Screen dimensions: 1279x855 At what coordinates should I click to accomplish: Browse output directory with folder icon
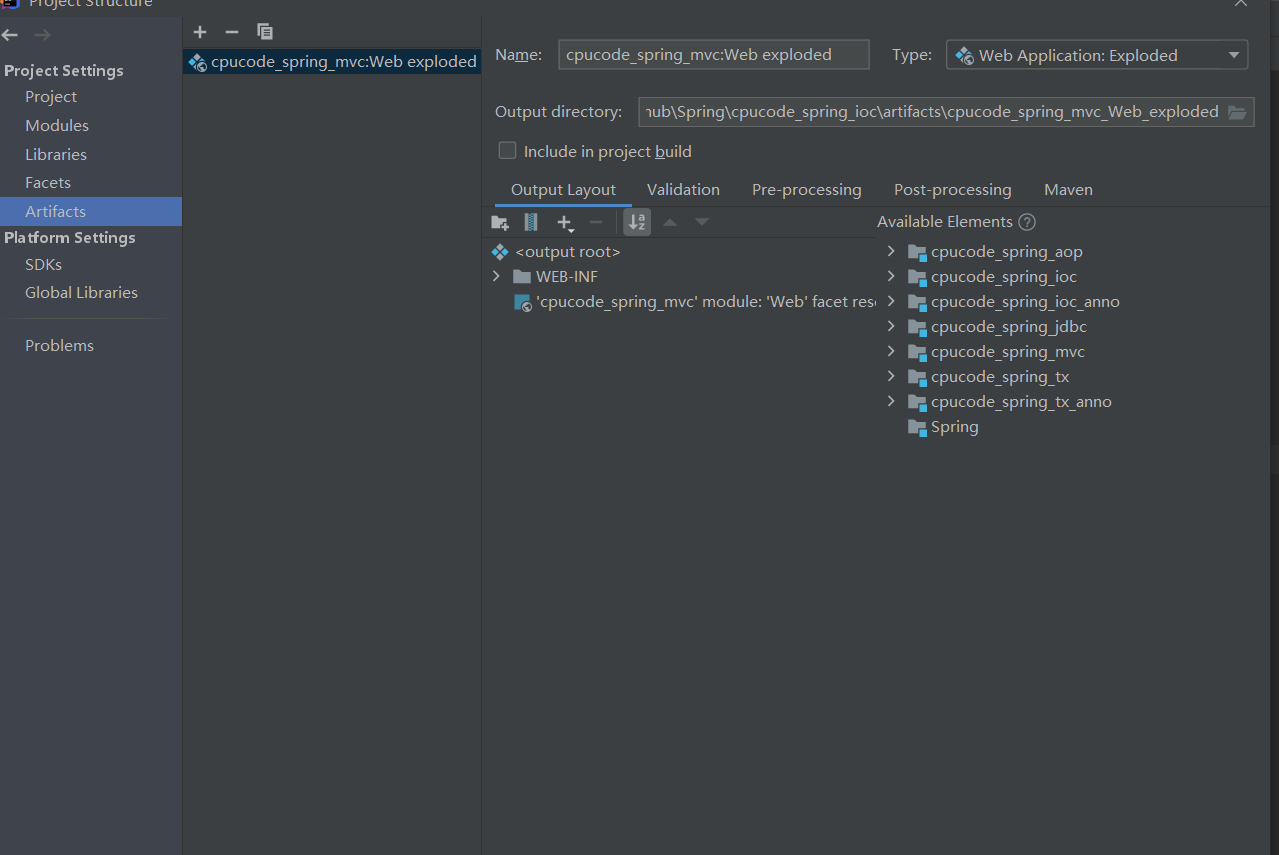[x=1237, y=112]
